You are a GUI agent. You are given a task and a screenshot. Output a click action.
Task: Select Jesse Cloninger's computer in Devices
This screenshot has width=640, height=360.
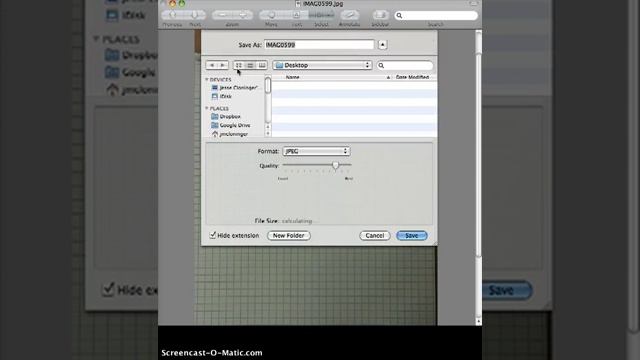pyautogui.click(x=235, y=88)
